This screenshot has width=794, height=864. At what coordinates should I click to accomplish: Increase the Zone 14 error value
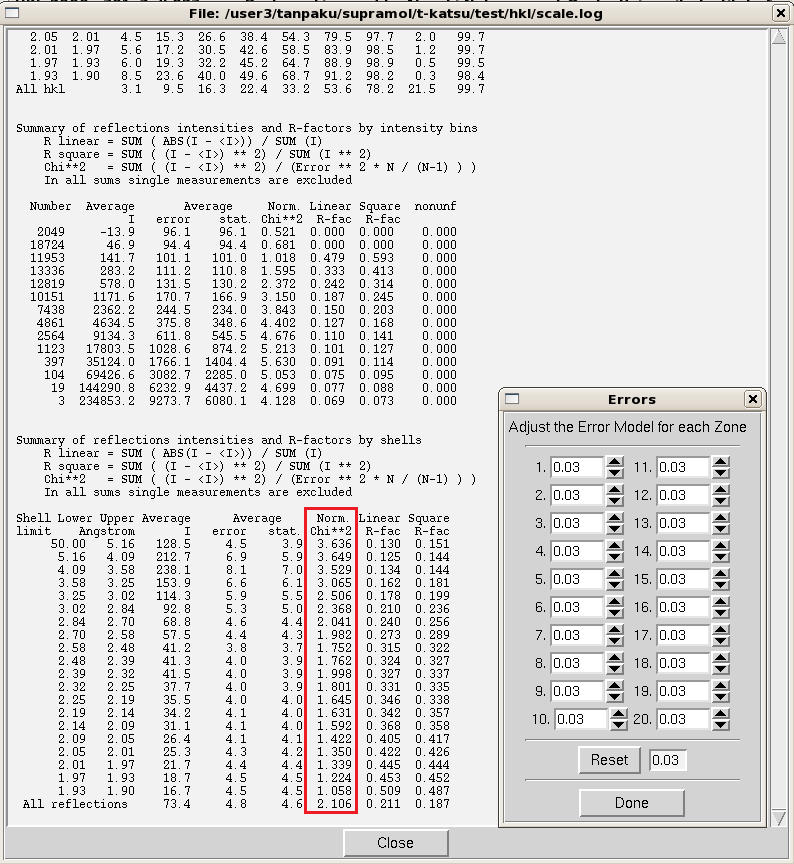pos(720,546)
